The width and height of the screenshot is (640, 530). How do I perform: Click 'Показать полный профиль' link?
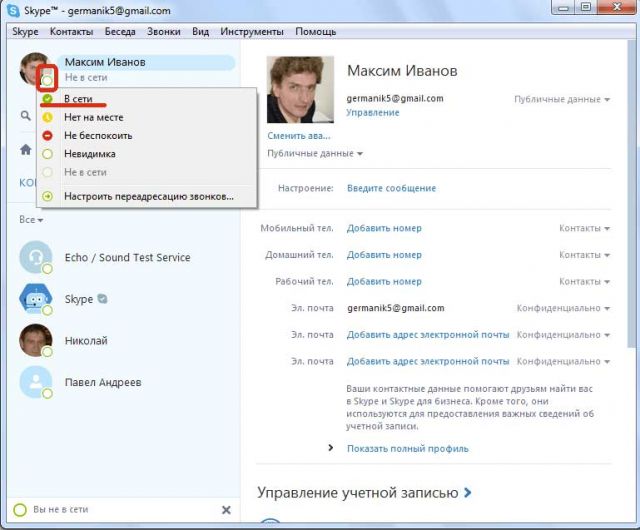408,449
